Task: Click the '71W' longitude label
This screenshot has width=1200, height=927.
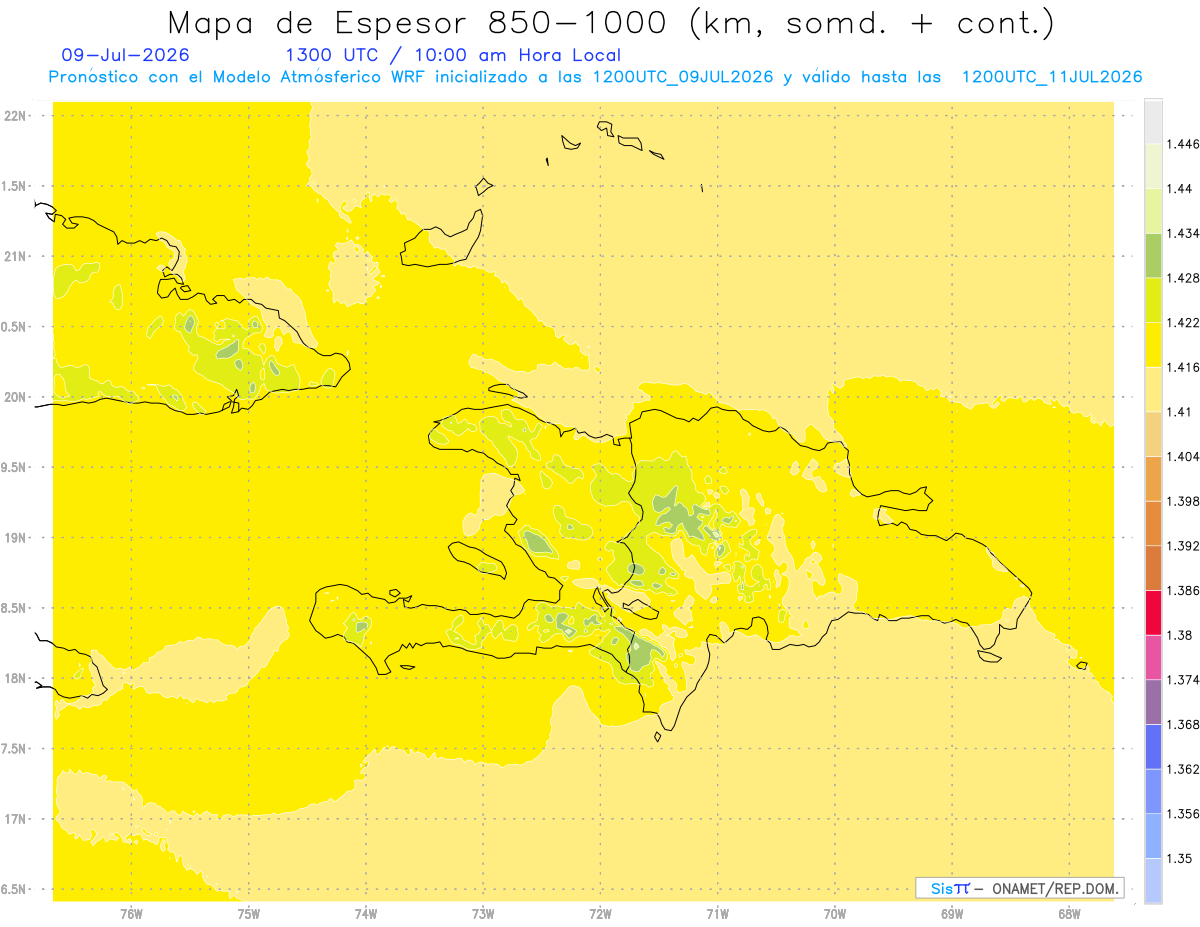Action: [x=717, y=913]
